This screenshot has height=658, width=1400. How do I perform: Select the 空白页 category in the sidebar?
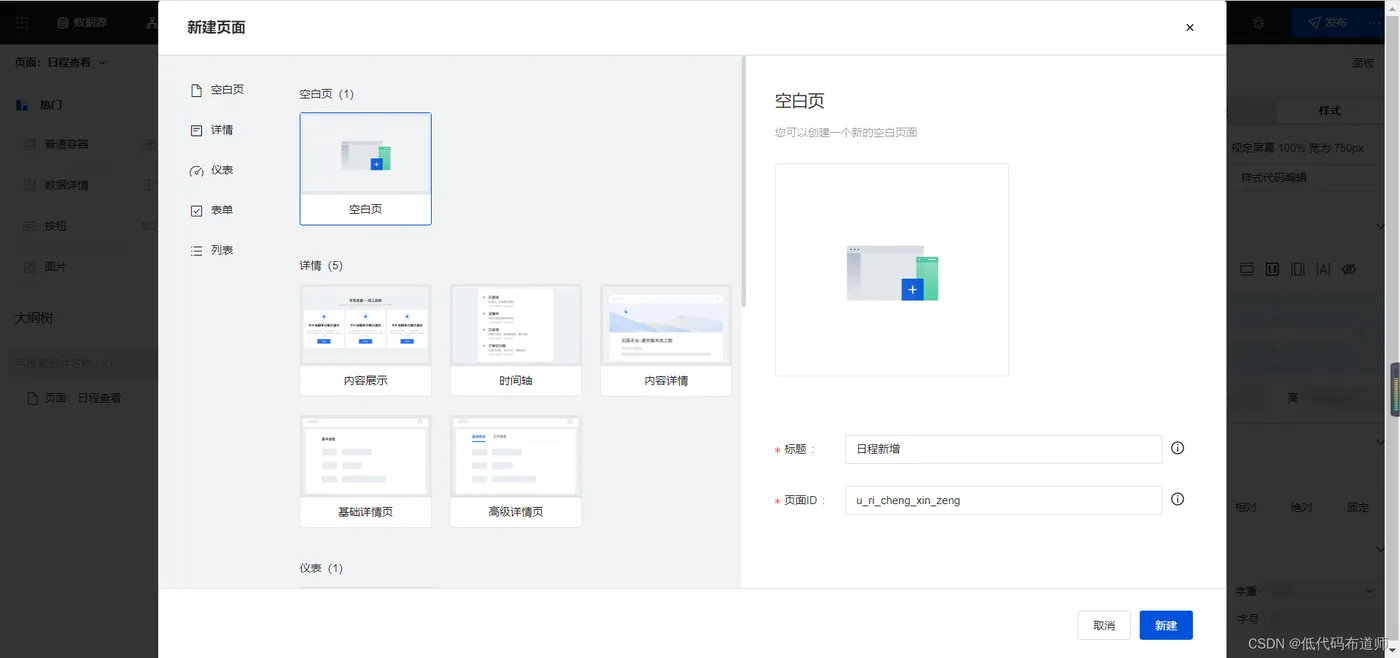coord(217,90)
